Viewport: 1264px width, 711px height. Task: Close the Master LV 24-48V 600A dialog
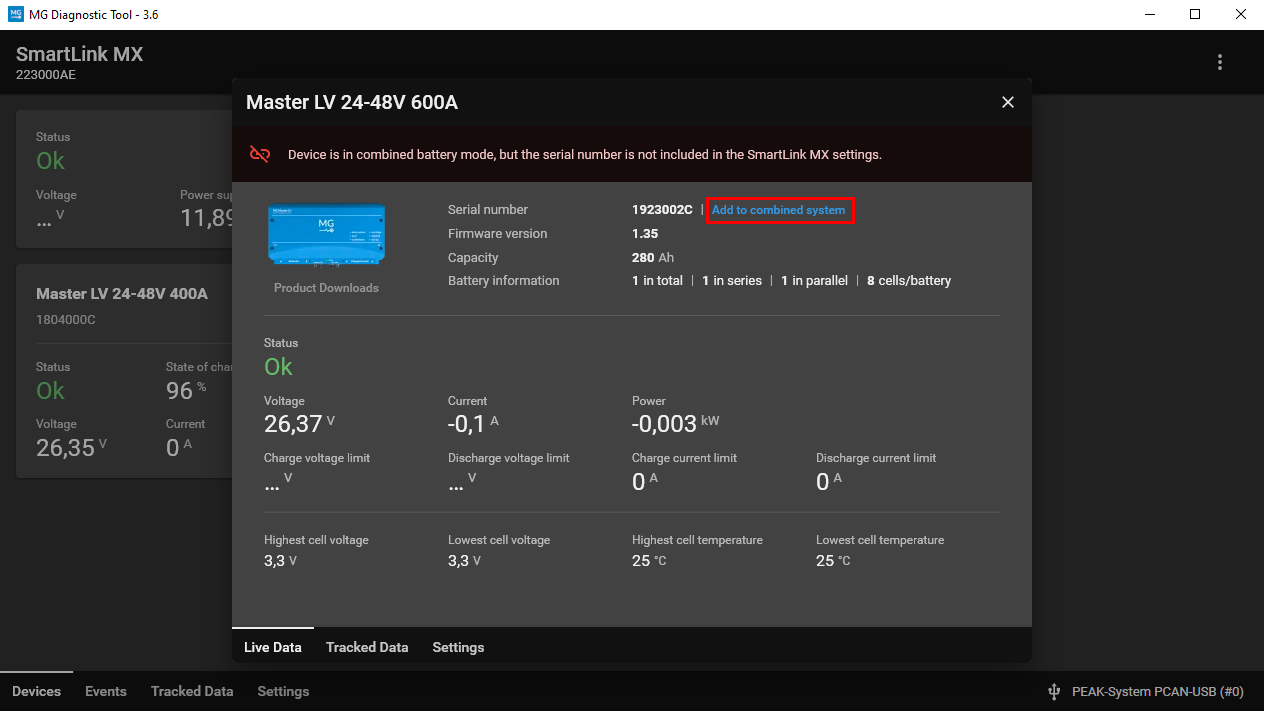pyautogui.click(x=1008, y=102)
